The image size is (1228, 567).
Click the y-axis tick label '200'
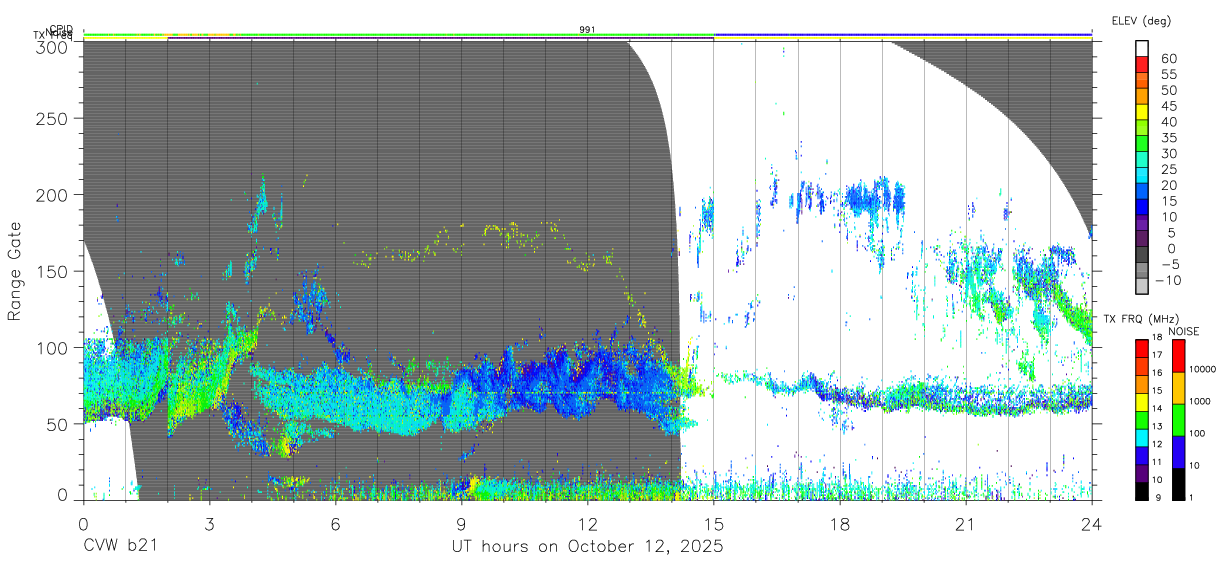(52, 194)
